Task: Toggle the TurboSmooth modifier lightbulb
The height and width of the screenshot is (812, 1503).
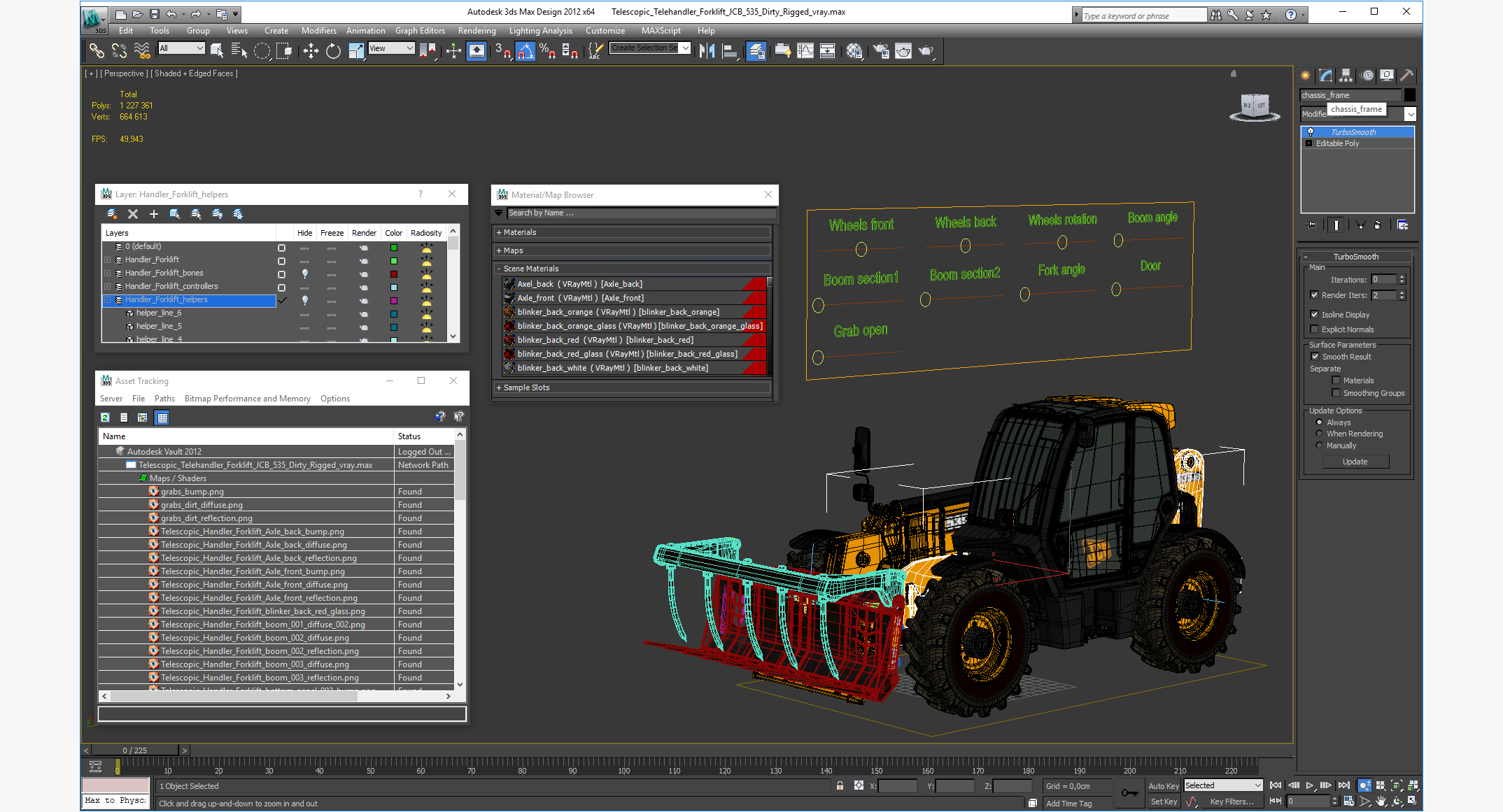Action: pyautogui.click(x=1311, y=132)
